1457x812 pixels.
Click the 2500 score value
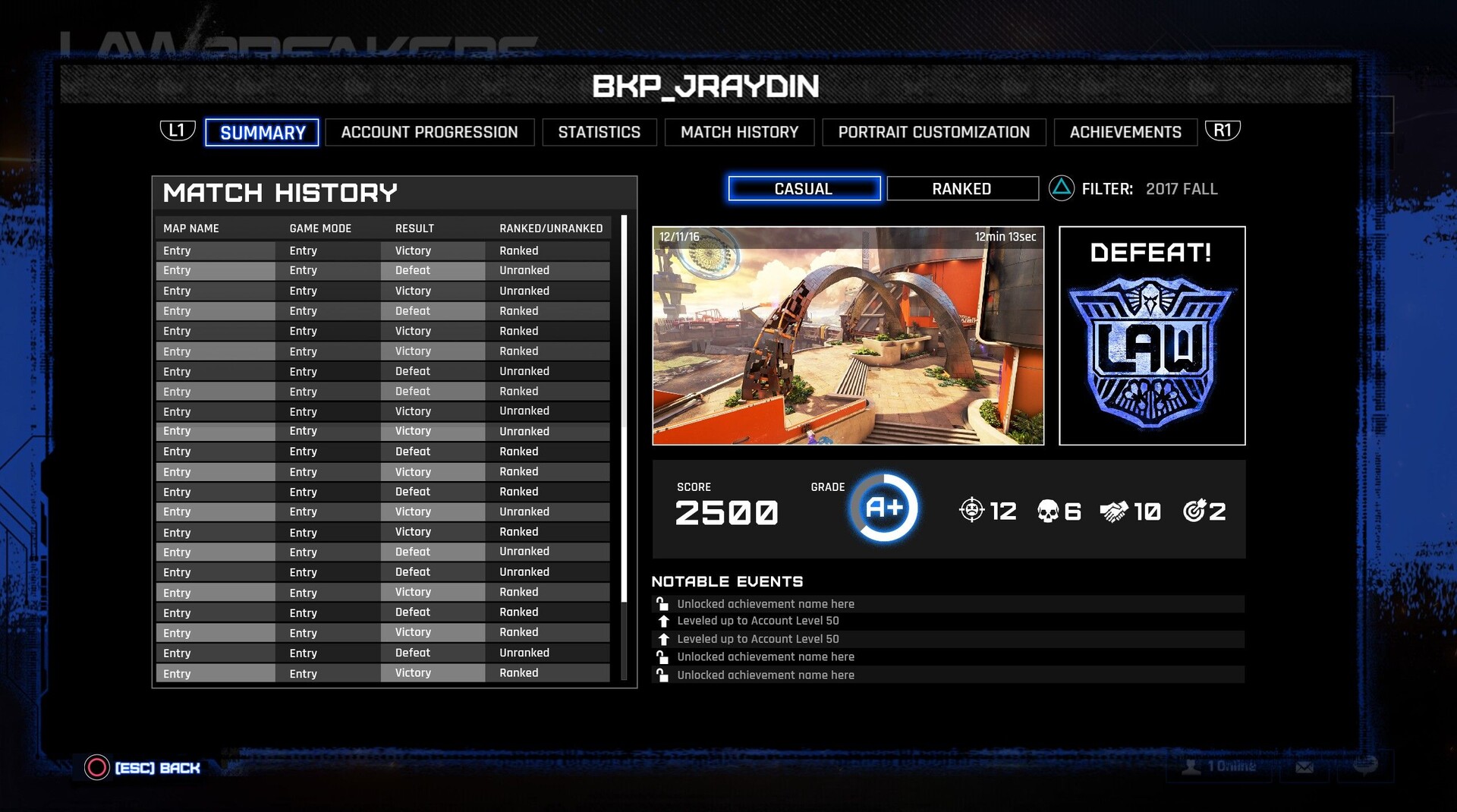(727, 513)
